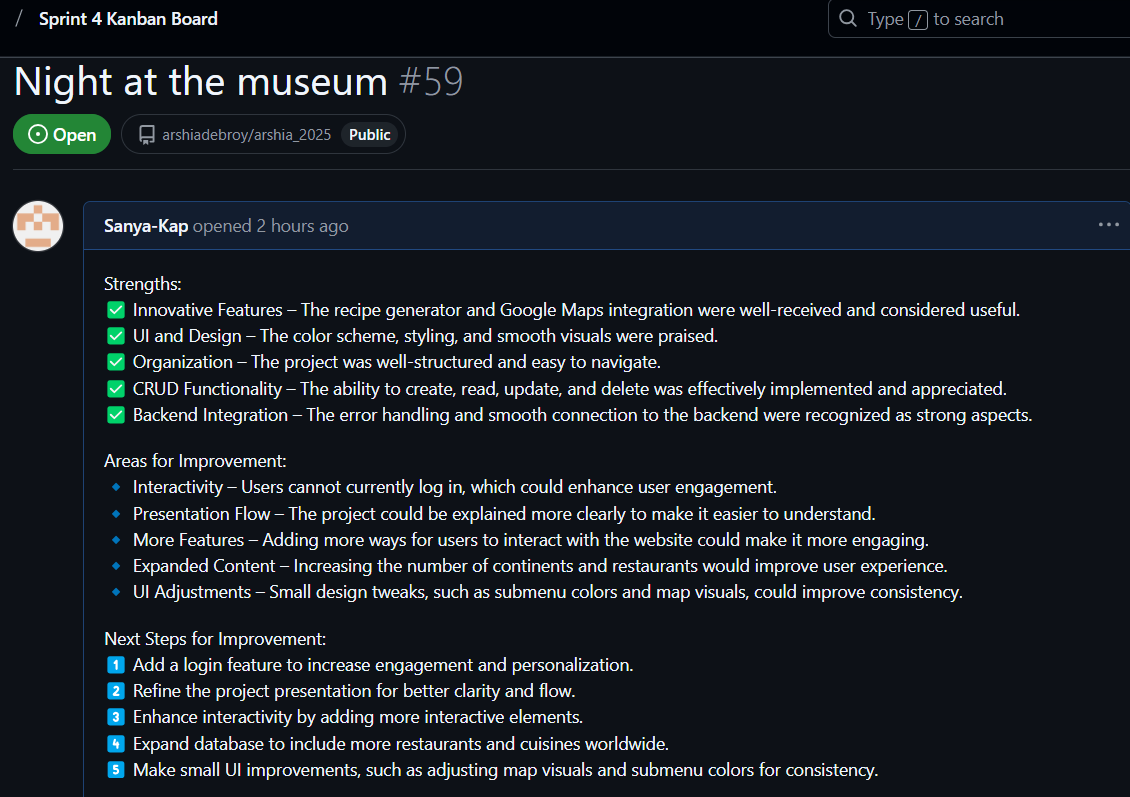1130x797 pixels.
Task: Click the Night at the museum title
Action: 201,81
